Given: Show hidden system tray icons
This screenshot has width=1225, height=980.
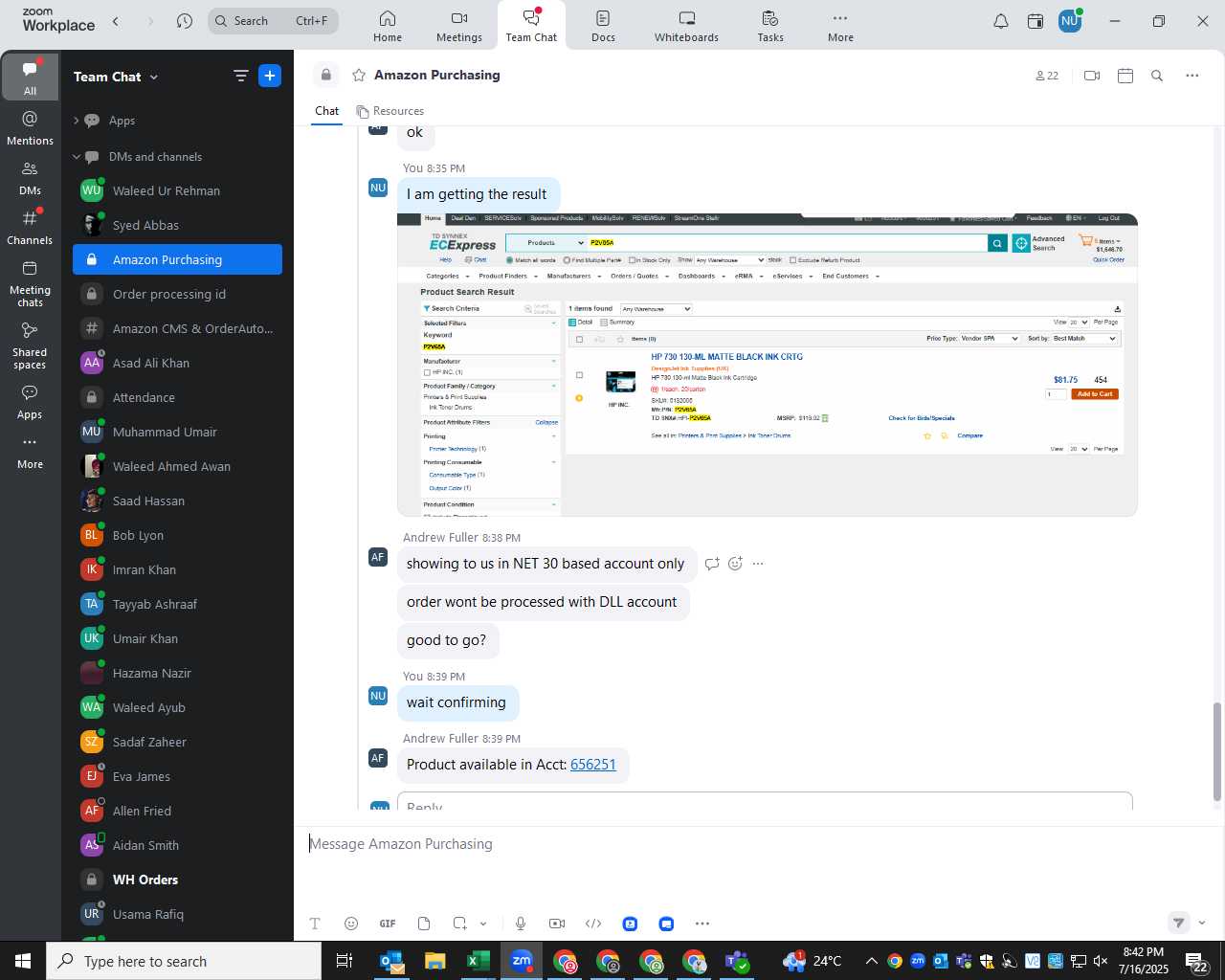Looking at the screenshot, I should click(x=871, y=961).
